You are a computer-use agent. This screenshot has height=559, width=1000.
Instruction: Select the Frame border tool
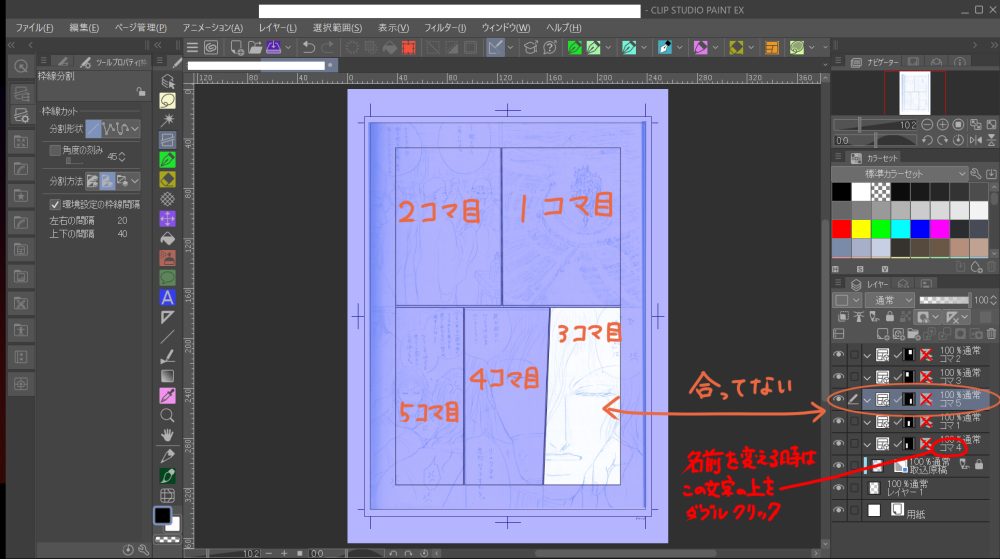tap(167, 140)
